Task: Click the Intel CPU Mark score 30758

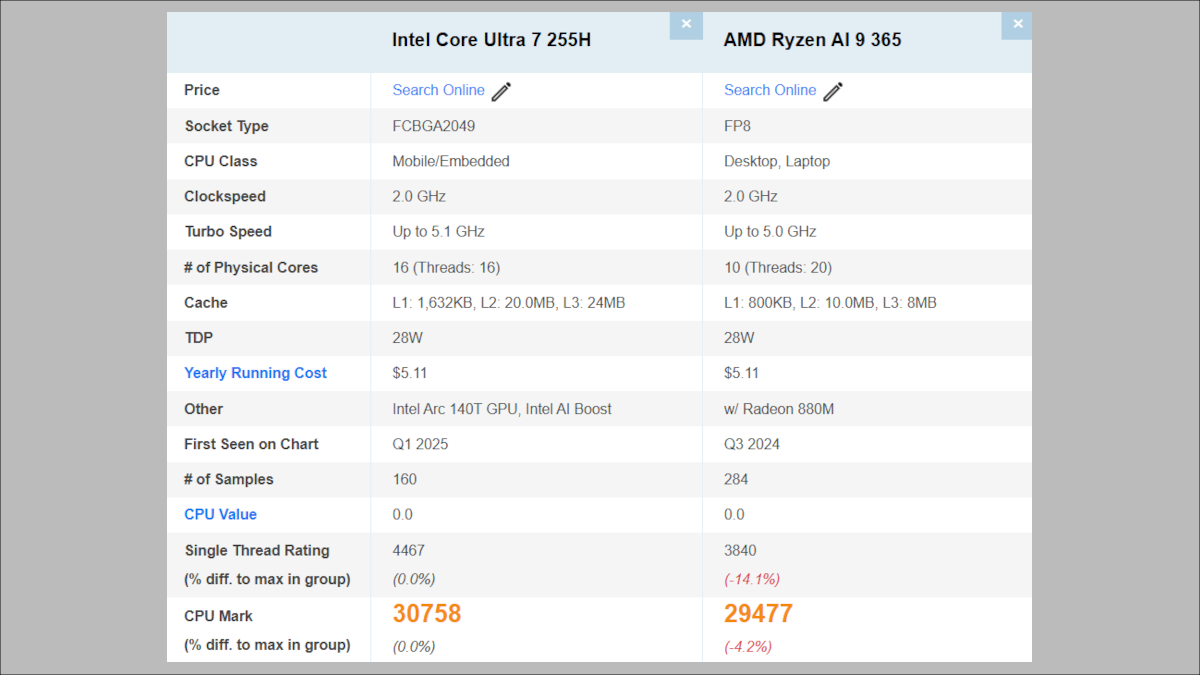Action: (427, 614)
